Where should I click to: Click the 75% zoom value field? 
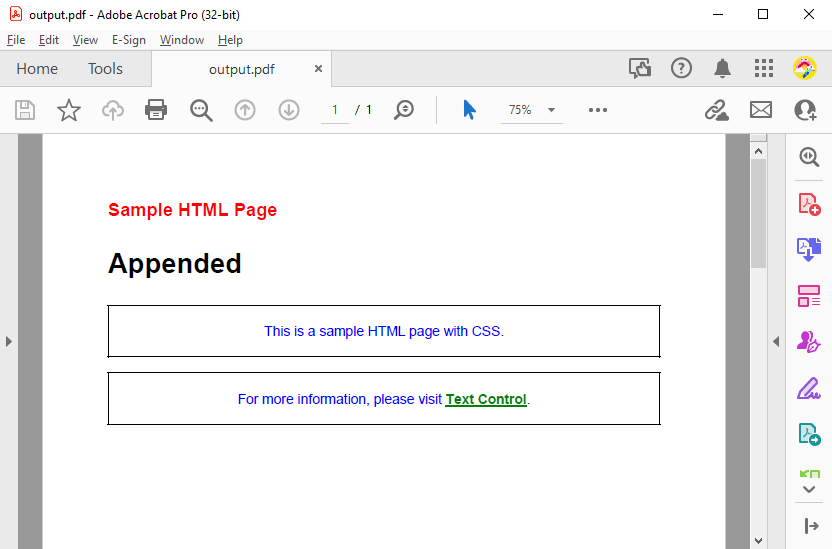(520, 110)
